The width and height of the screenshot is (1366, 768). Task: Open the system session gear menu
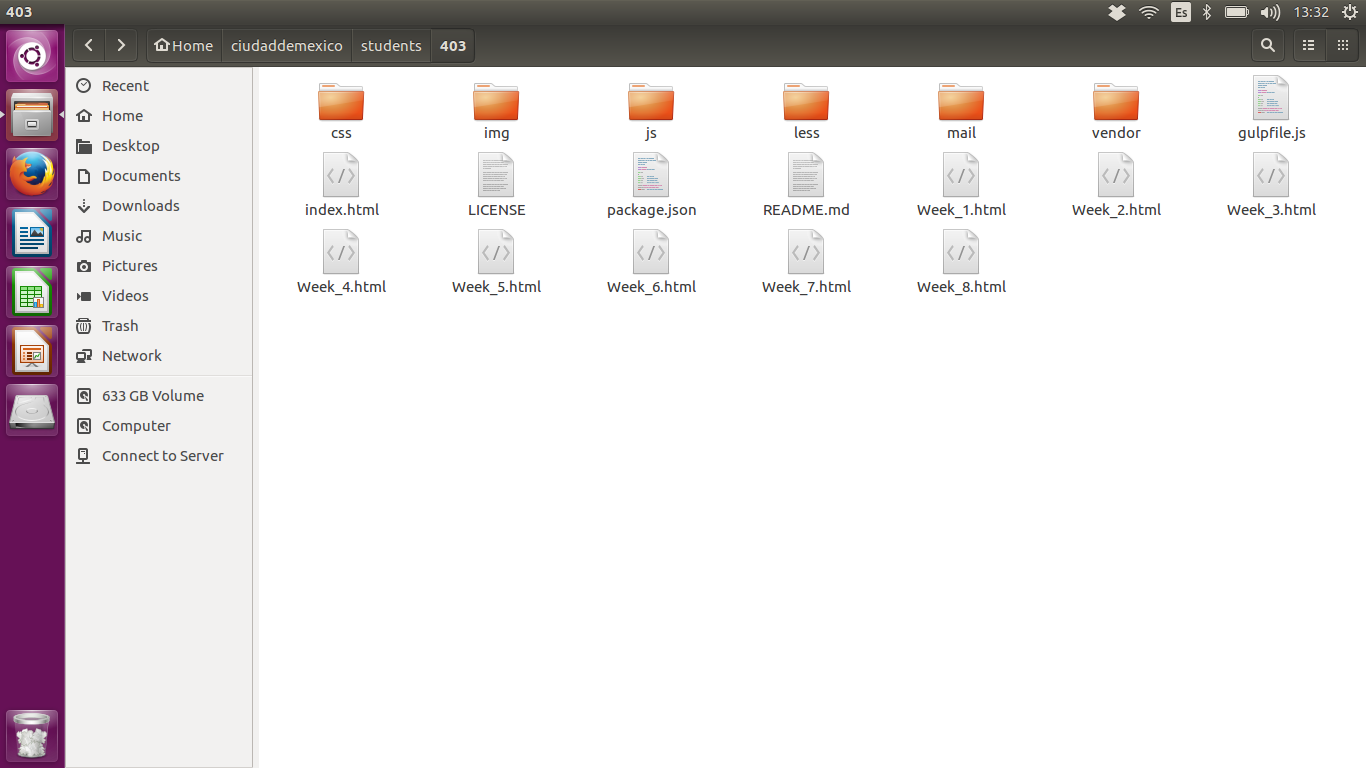(1349, 12)
